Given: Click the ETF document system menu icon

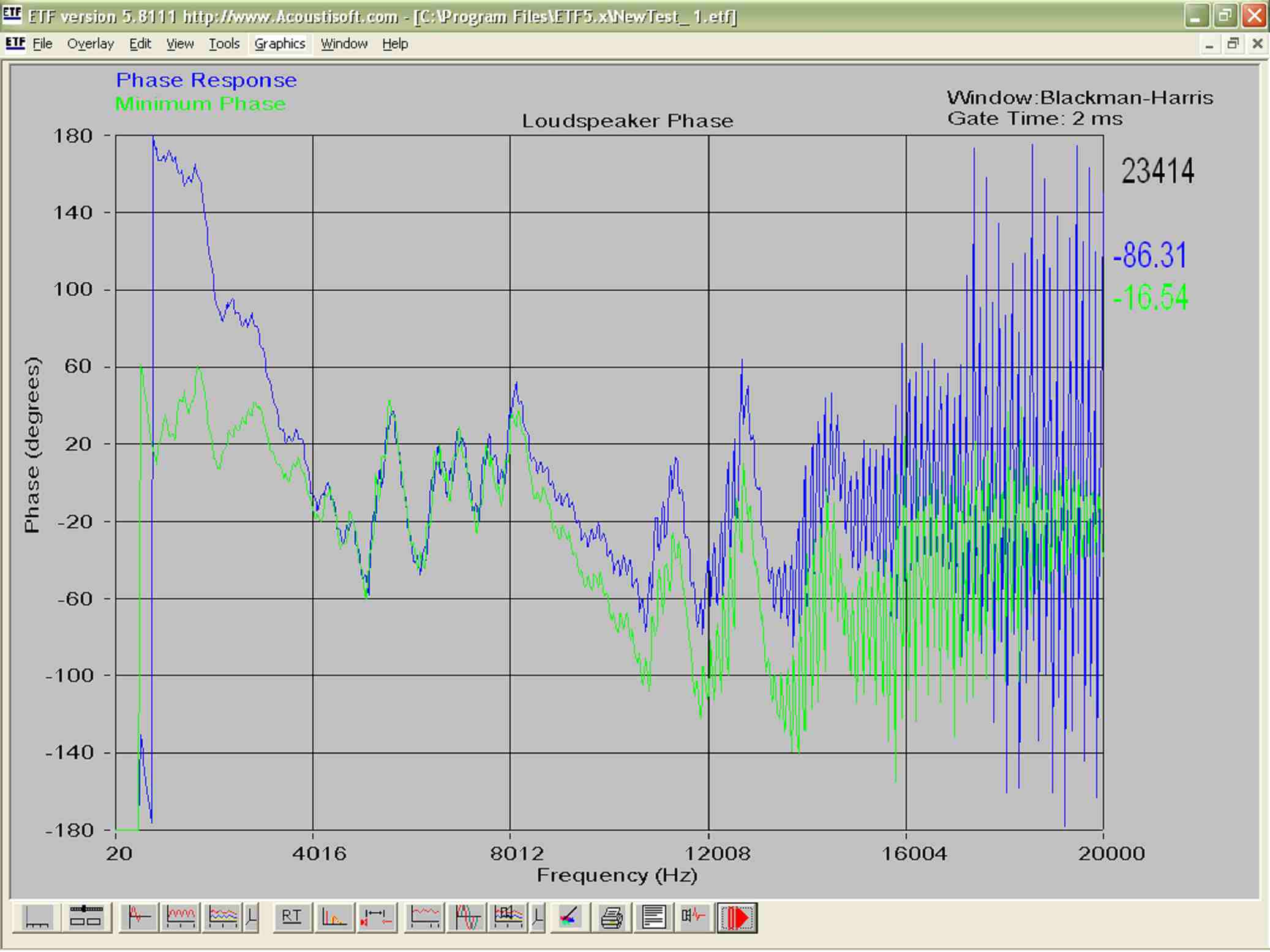Looking at the screenshot, I should (15, 43).
